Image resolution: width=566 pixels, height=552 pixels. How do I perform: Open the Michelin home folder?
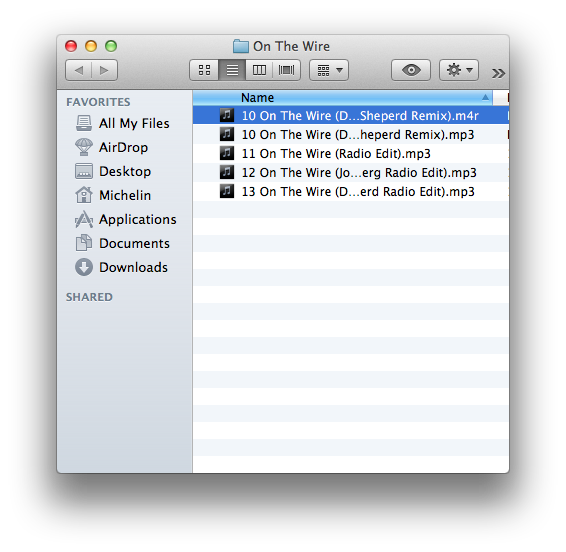(125, 195)
